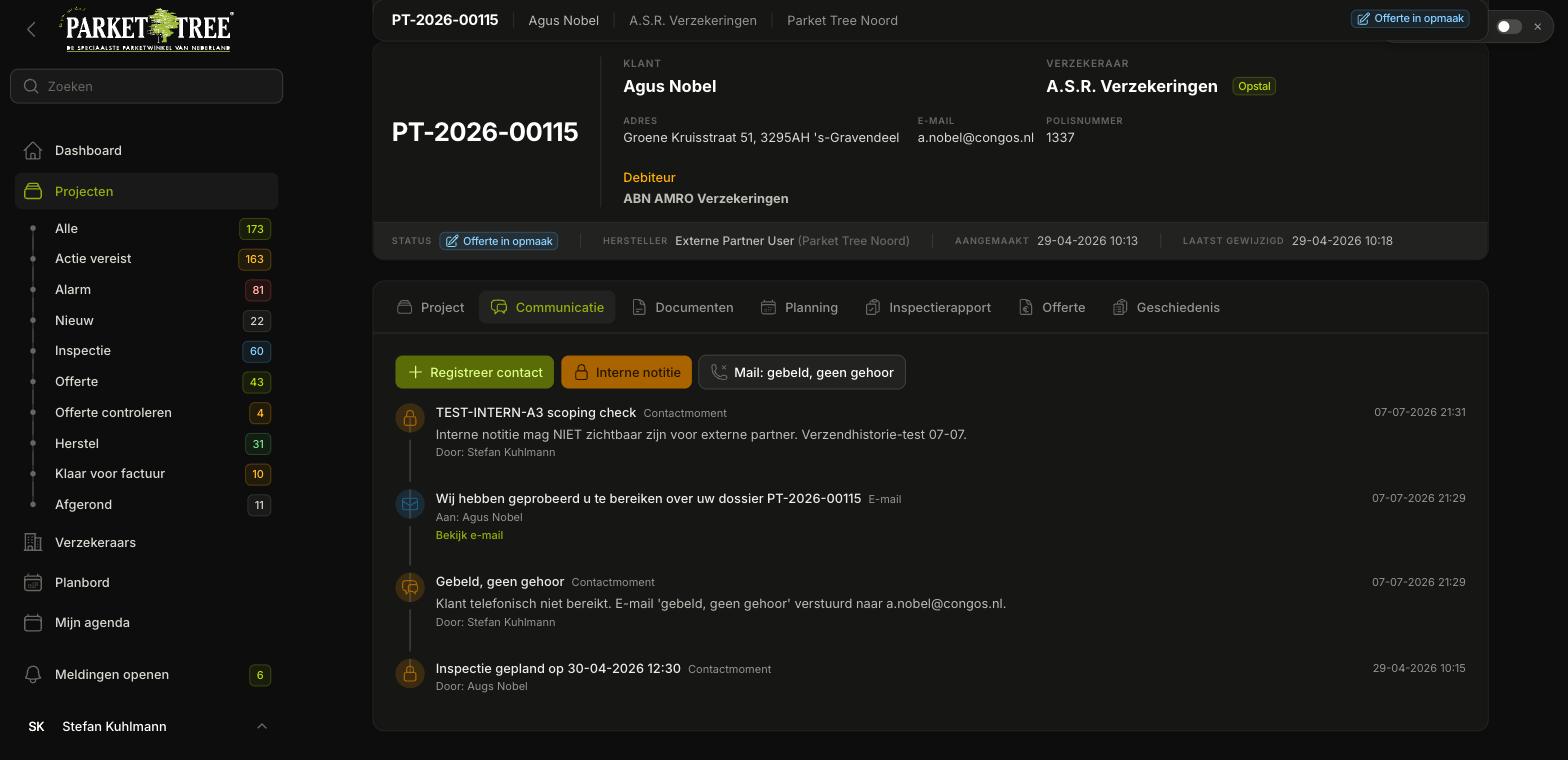Click the SK user avatar initials
The image size is (1568, 760).
pyautogui.click(x=36, y=726)
